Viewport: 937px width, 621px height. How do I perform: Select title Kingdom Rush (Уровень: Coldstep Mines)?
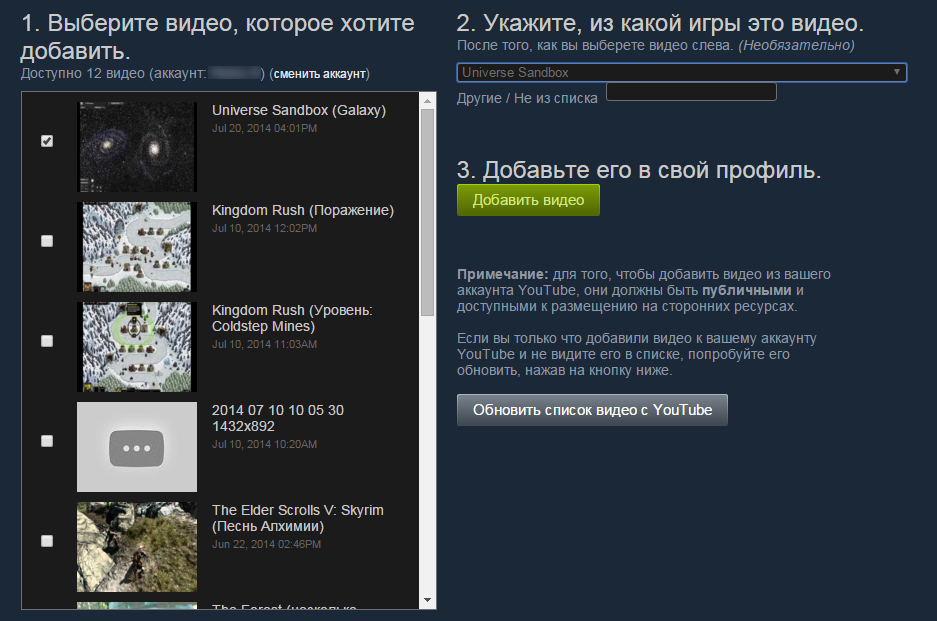(292, 318)
